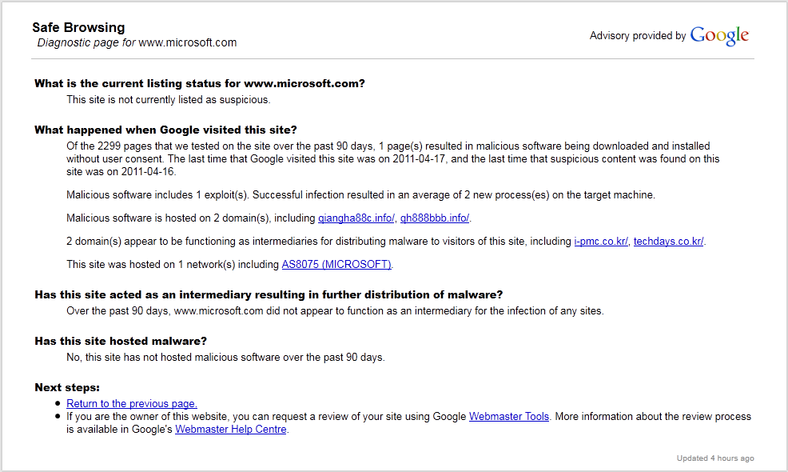This screenshot has height=472, width=788.
Task: Click the 'Diagnostic page for www.microsoft.com' subtitle
Action: click(x=137, y=43)
